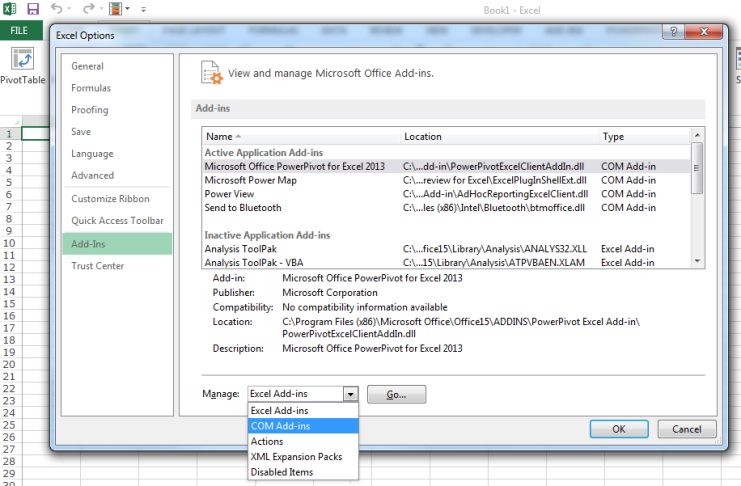Select Microsoft Office PowerPivot for Excel 2013 row
Viewport: 741px width, 486px height.
click(446, 166)
